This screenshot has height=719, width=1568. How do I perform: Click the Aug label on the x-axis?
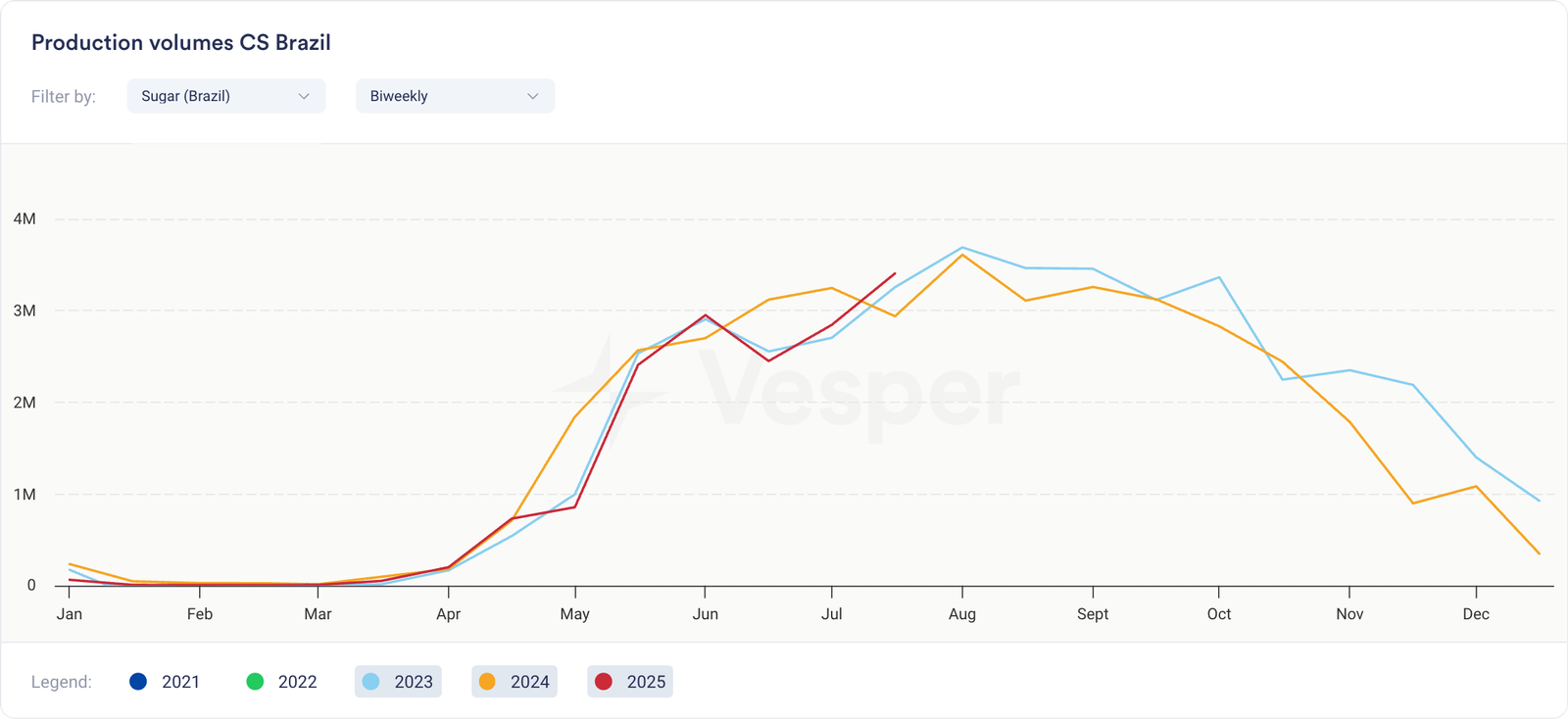pyautogui.click(x=962, y=614)
